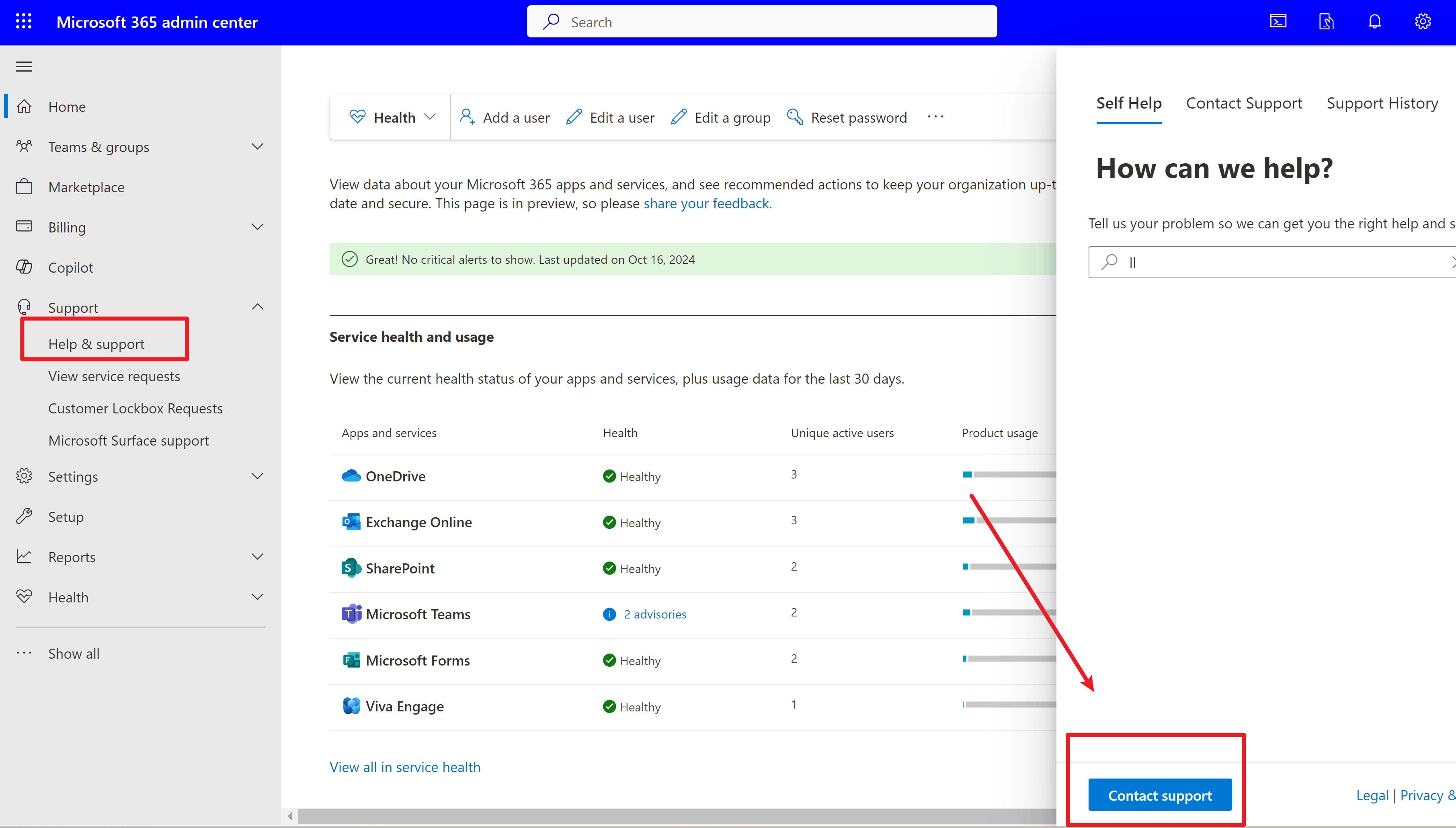
Task: Open the notifications bell
Action: pos(1375,21)
